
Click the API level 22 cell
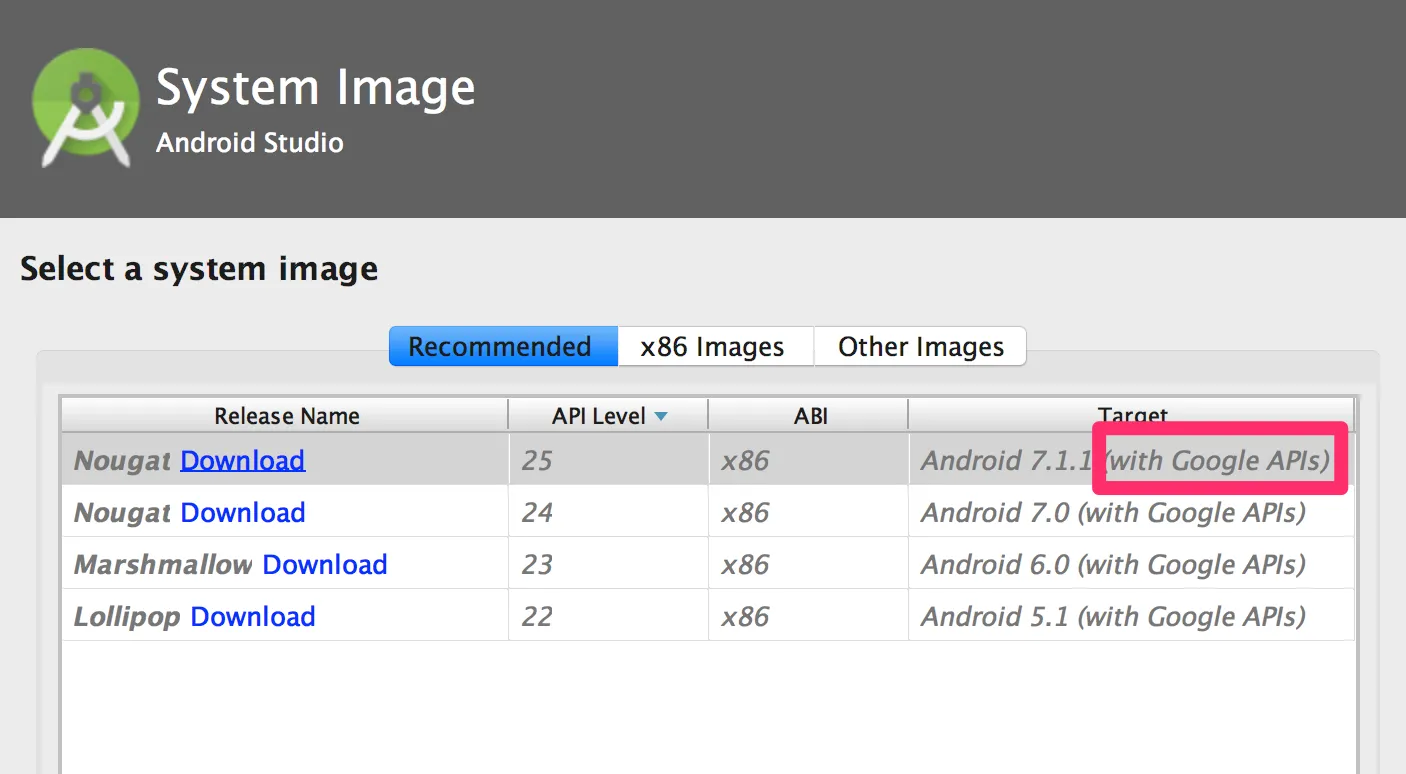608,616
